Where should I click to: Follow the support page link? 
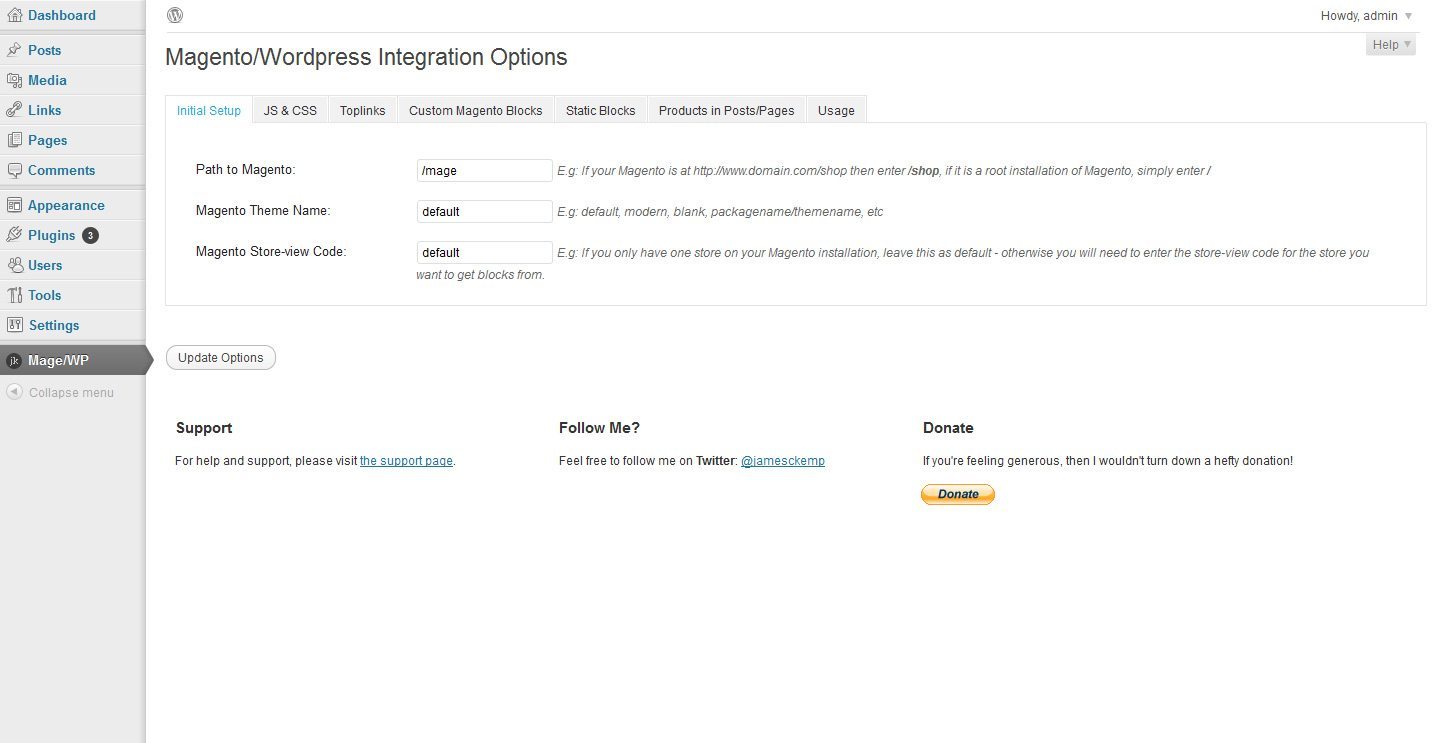[406, 461]
